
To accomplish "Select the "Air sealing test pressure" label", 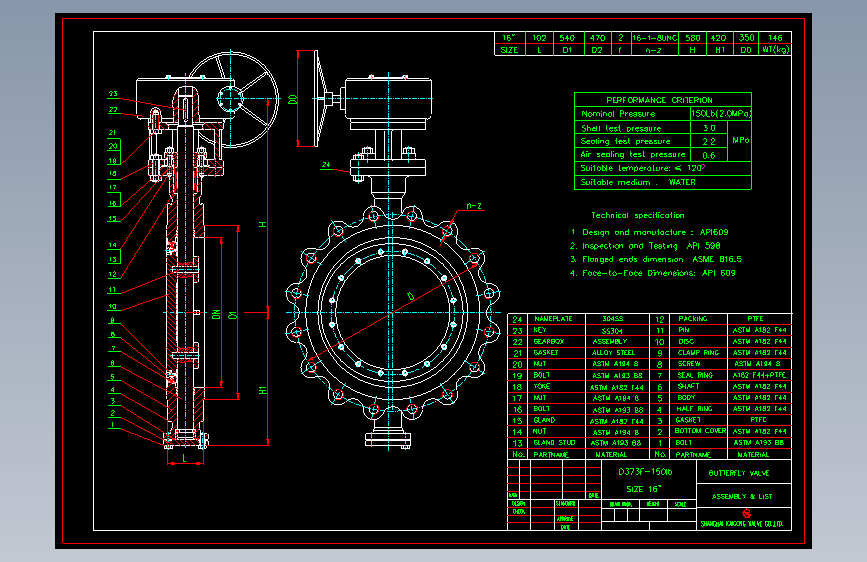I will pyautogui.click(x=633, y=154).
